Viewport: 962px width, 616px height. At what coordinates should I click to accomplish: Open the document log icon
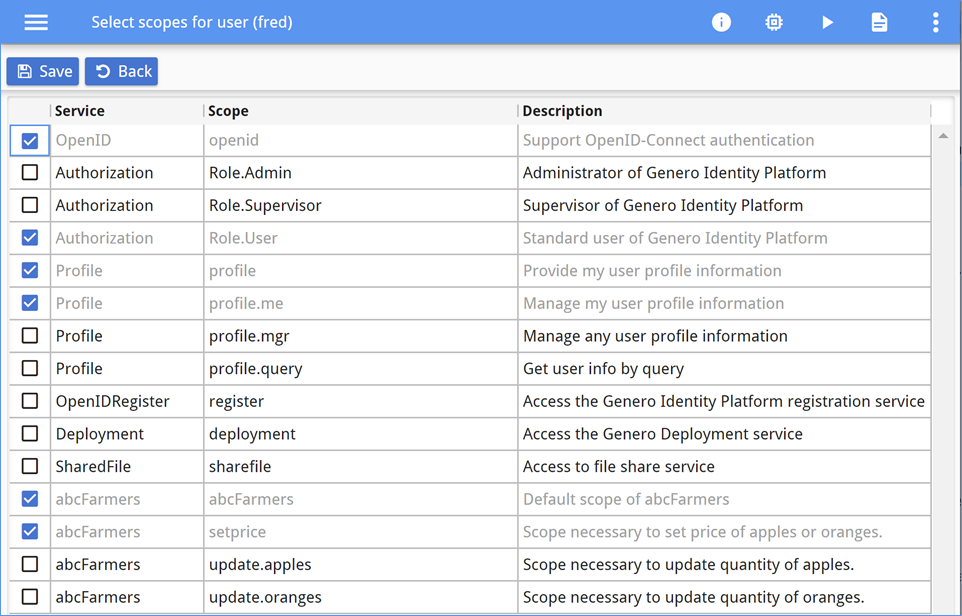879,21
